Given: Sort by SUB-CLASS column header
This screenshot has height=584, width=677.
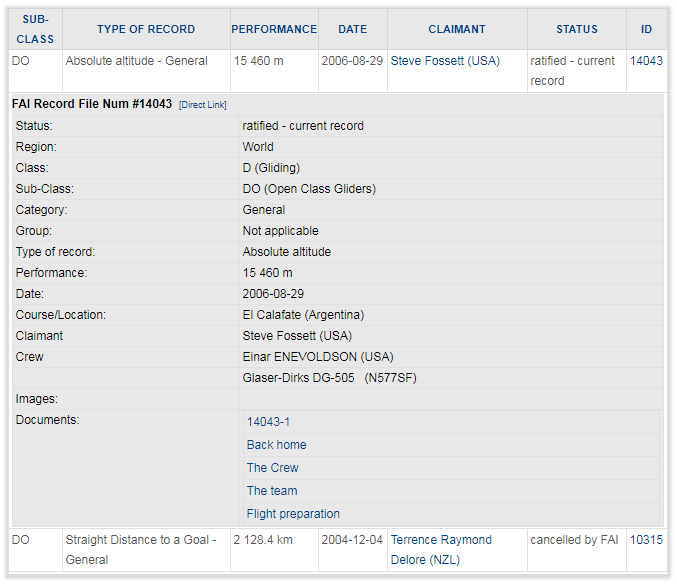Looking at the screenshot, I should (x=35, y=29).
